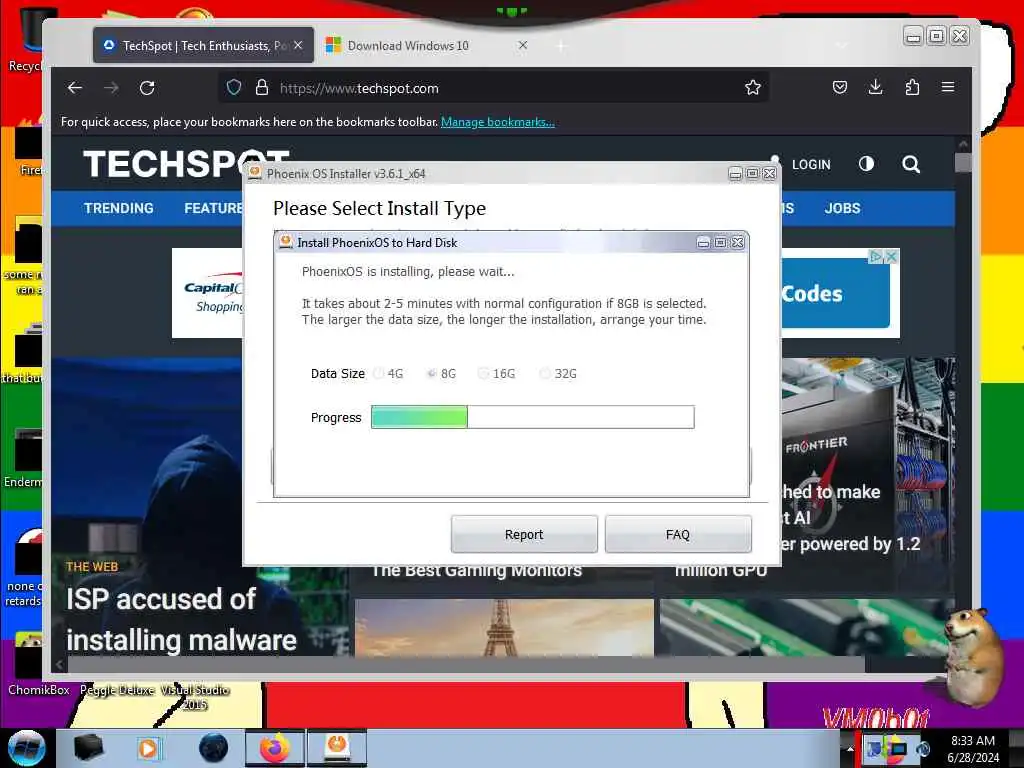
Task: Open the Firefox downloads panel
Action: [x=876, y=87]
